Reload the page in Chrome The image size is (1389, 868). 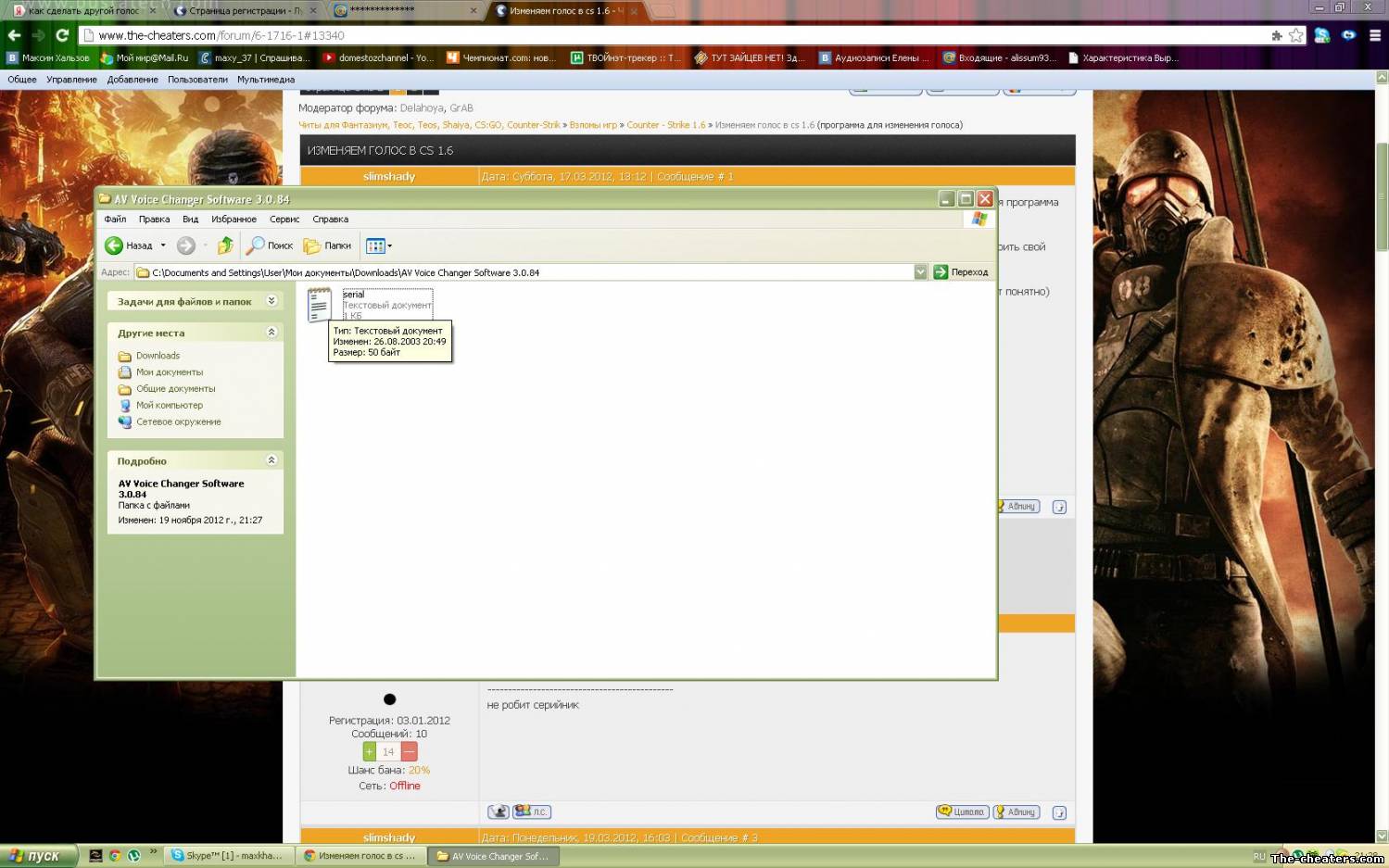pos(62,35)
